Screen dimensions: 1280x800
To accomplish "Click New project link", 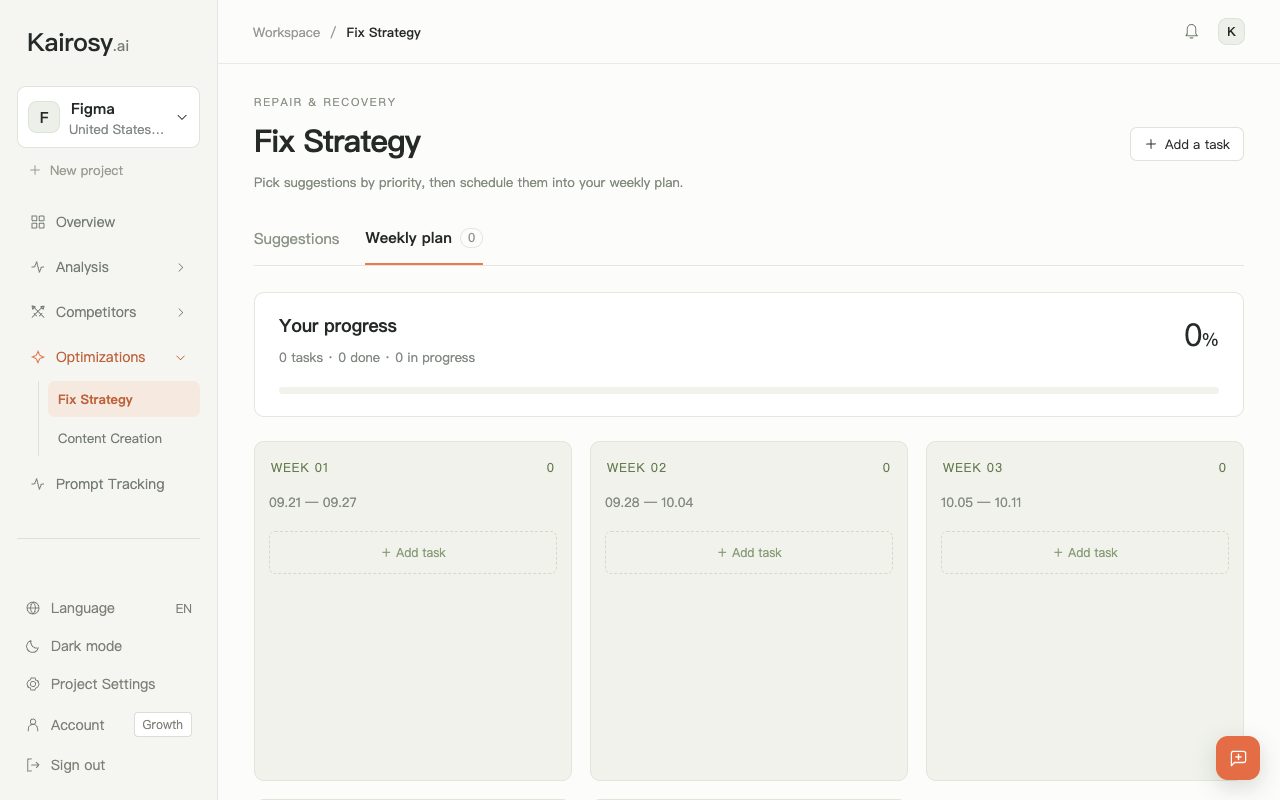I will point(86,170).
